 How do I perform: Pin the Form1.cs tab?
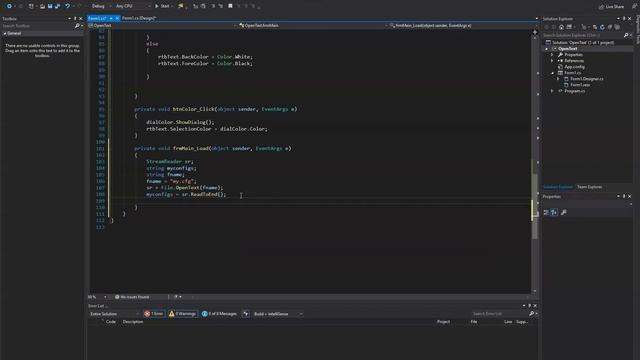111,18
